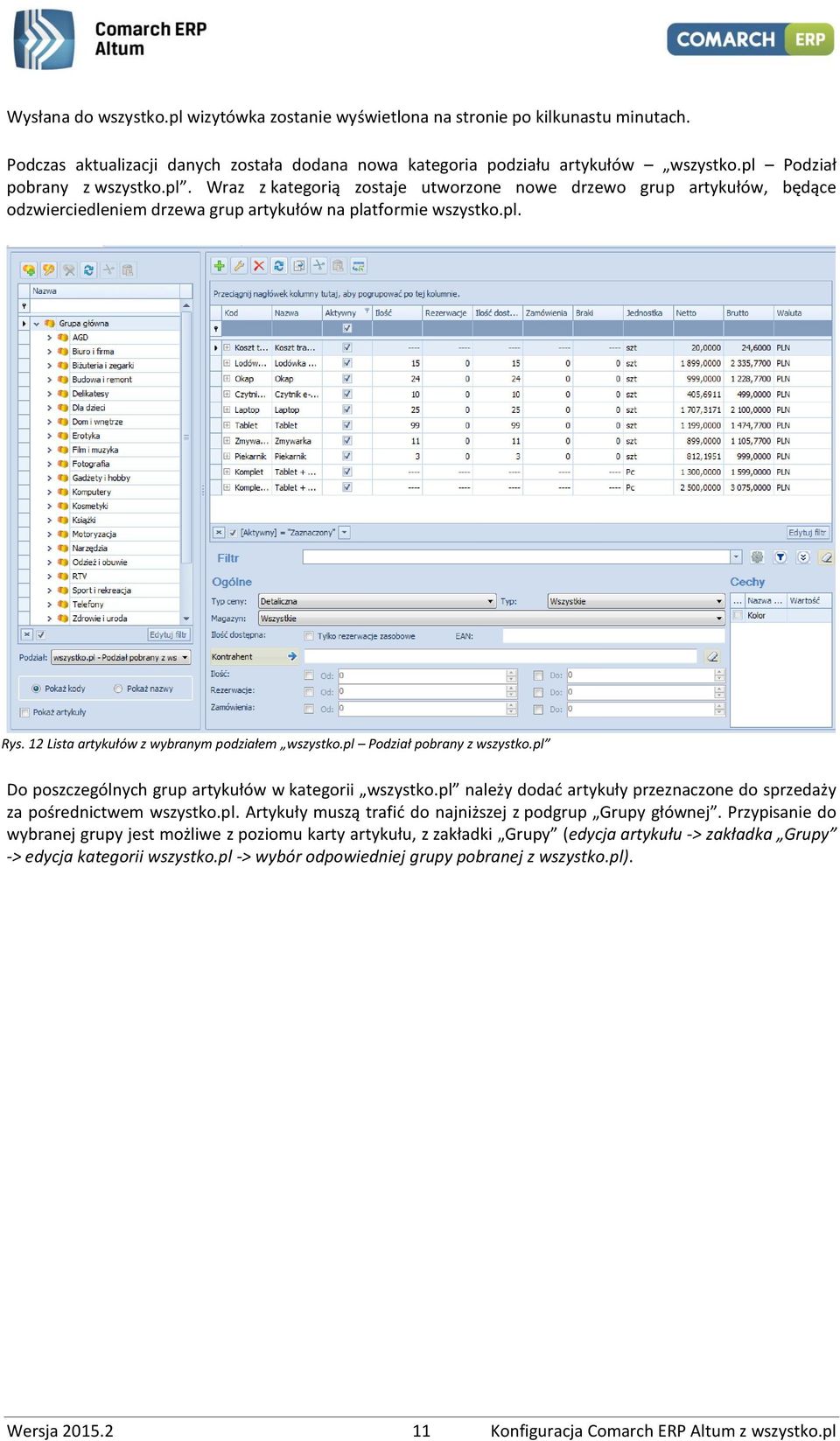Select the Pokaż kody radio button
The width and height of the screenshot is (840, 1441).
coord(36,689)
